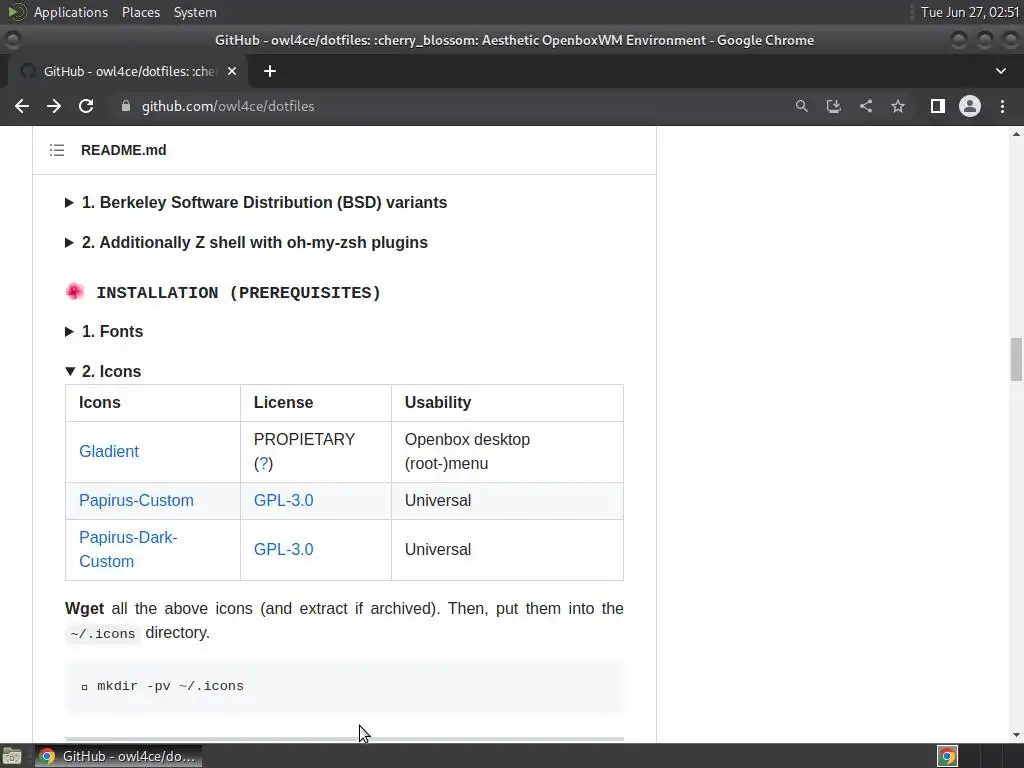Open the Applications menu
Viewport: 1024px width, 768px height.
tap(71, 12)
